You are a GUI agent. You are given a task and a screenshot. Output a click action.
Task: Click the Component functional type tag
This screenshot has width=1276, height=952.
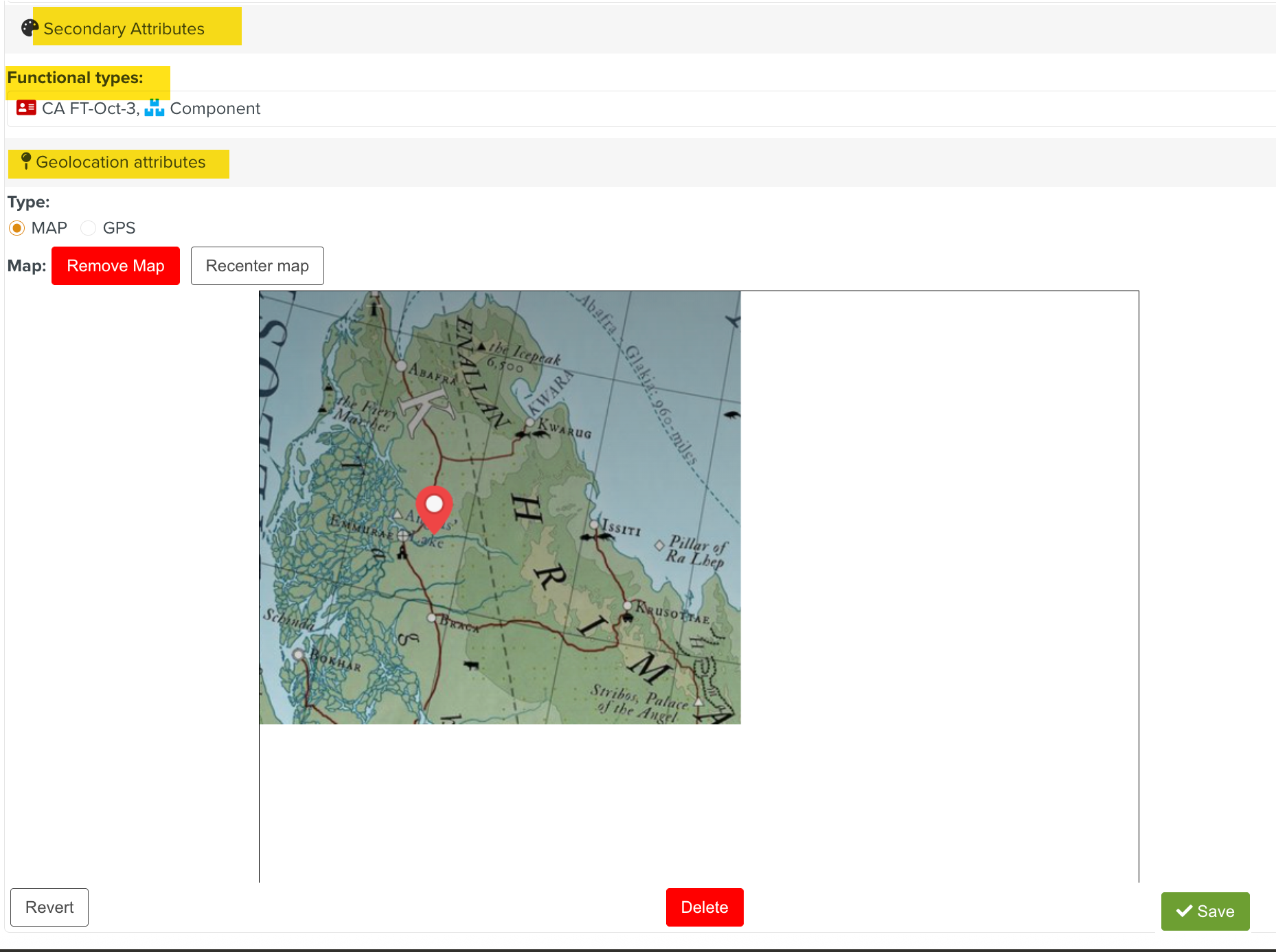[x=215, y=109]
